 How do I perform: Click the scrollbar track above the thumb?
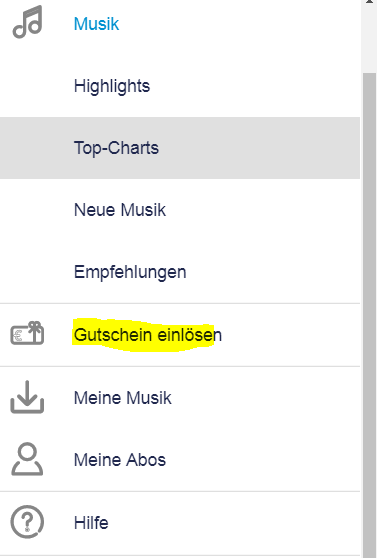369,39
